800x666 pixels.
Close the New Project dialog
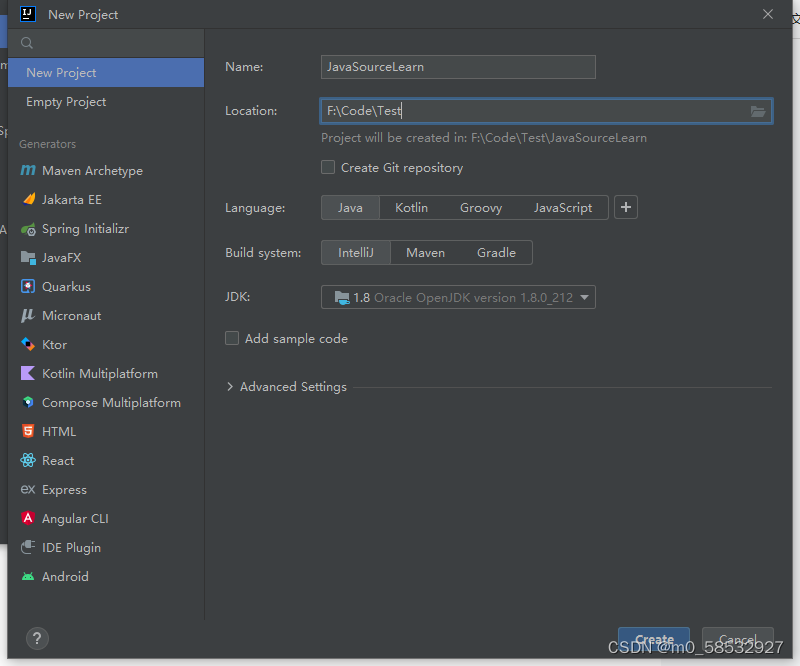[768, 14]
